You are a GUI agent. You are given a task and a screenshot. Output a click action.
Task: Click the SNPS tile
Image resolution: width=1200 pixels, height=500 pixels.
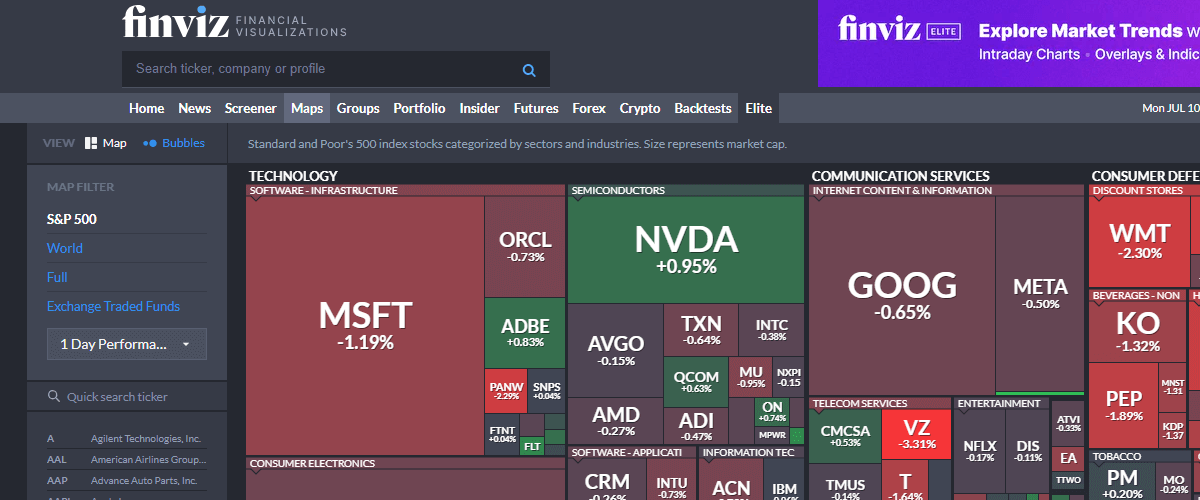pyautogui.click(x=546, y=391)
